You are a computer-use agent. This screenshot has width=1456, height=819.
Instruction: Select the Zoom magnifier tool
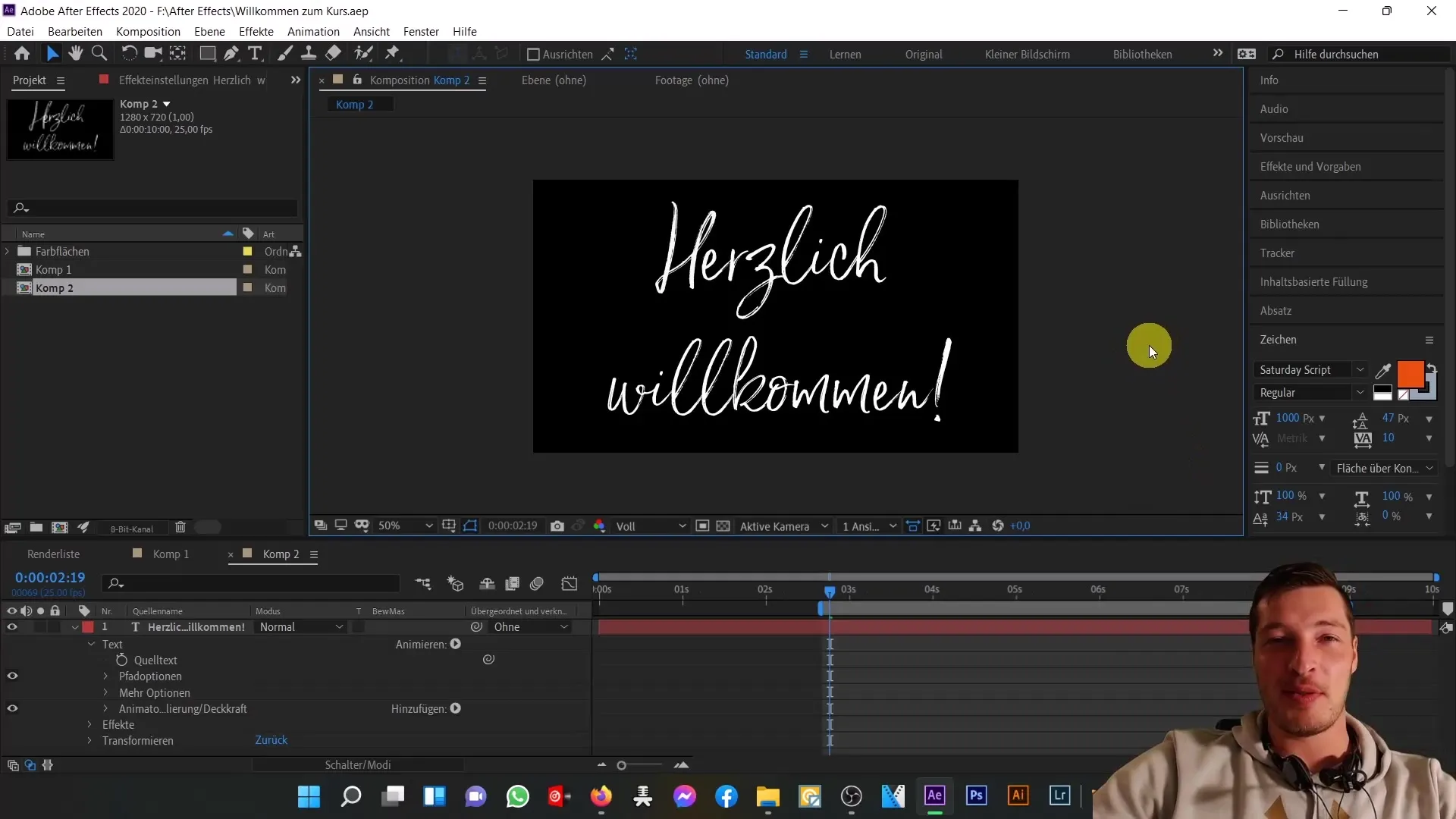[99, 53]
